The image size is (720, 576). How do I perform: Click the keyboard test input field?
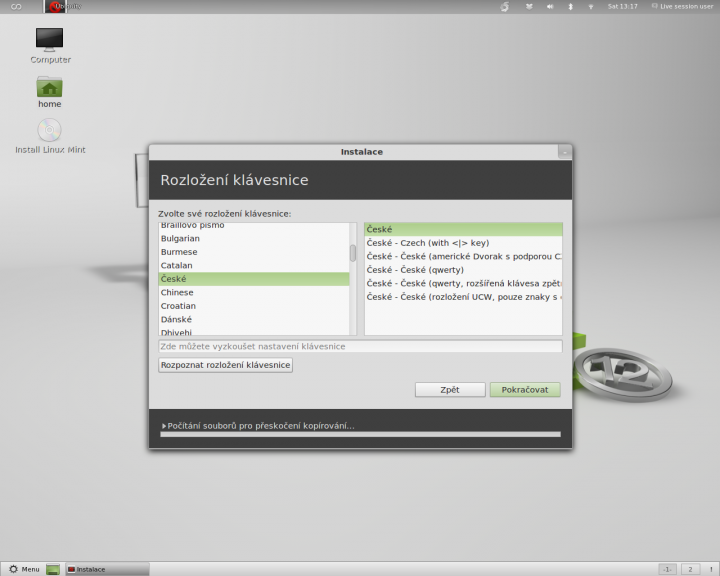[x=360, y=346]
